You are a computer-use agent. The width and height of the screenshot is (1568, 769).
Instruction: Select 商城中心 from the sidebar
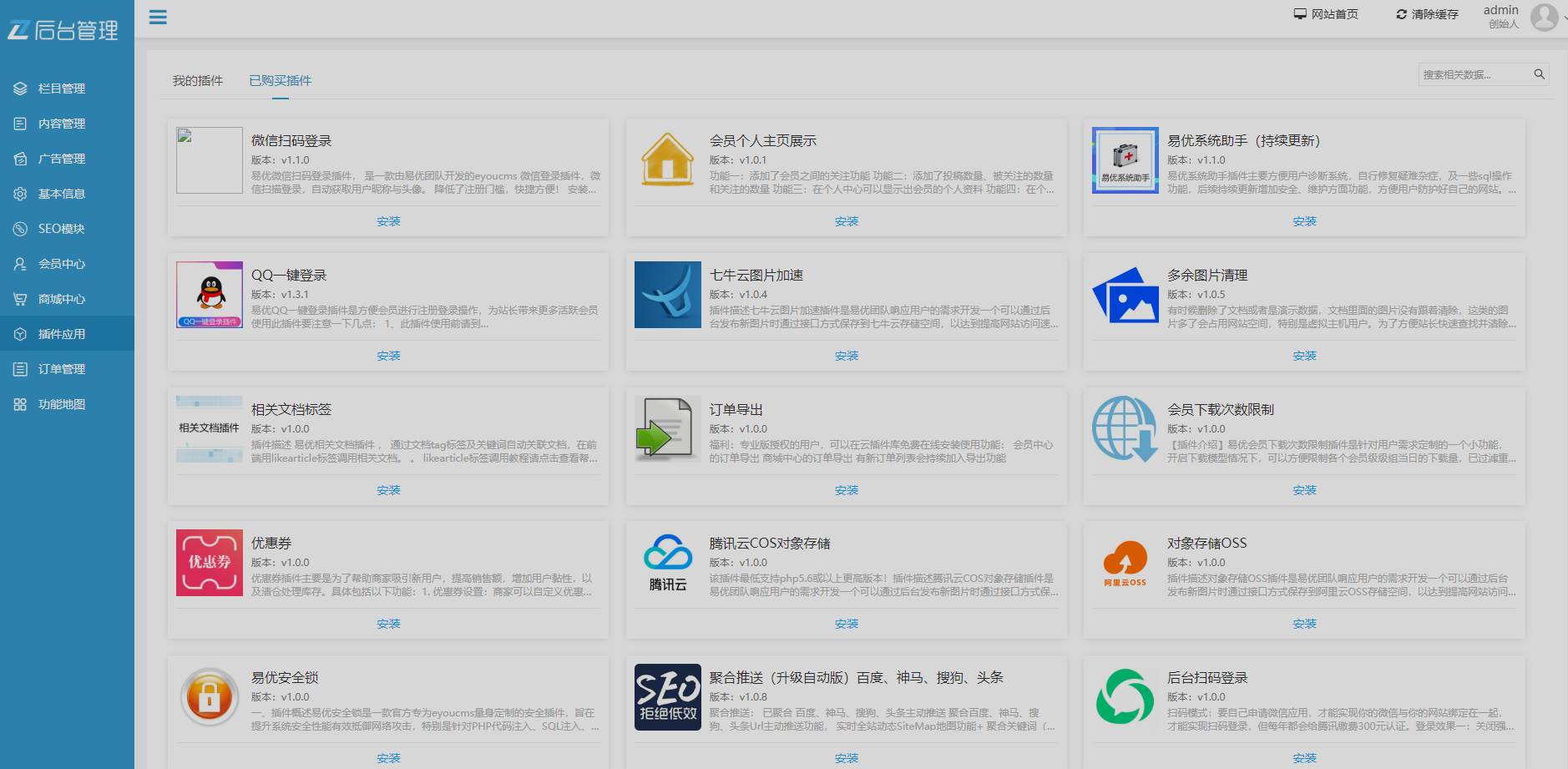[61, 298]
